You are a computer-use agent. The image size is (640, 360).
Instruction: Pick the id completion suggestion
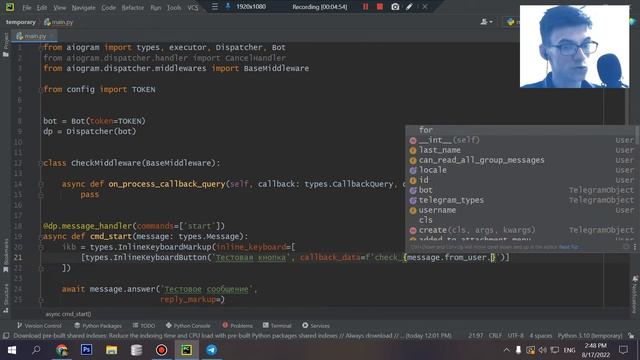coord(521,180)
